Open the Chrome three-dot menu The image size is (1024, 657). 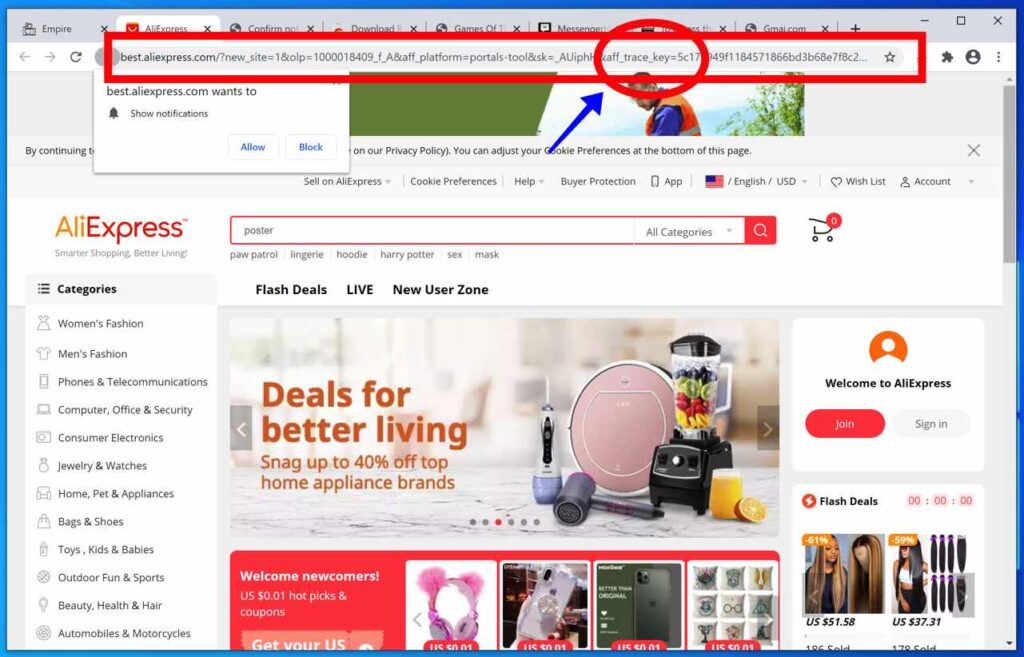(999, 58)
